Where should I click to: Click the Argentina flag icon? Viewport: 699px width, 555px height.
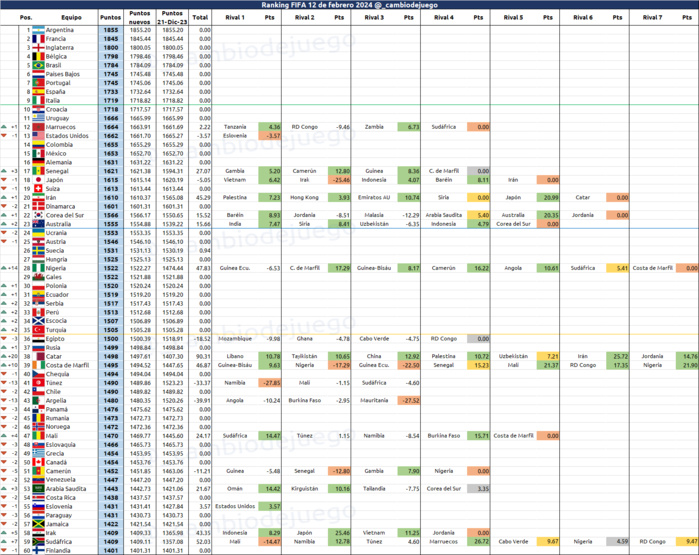point(38,30)
